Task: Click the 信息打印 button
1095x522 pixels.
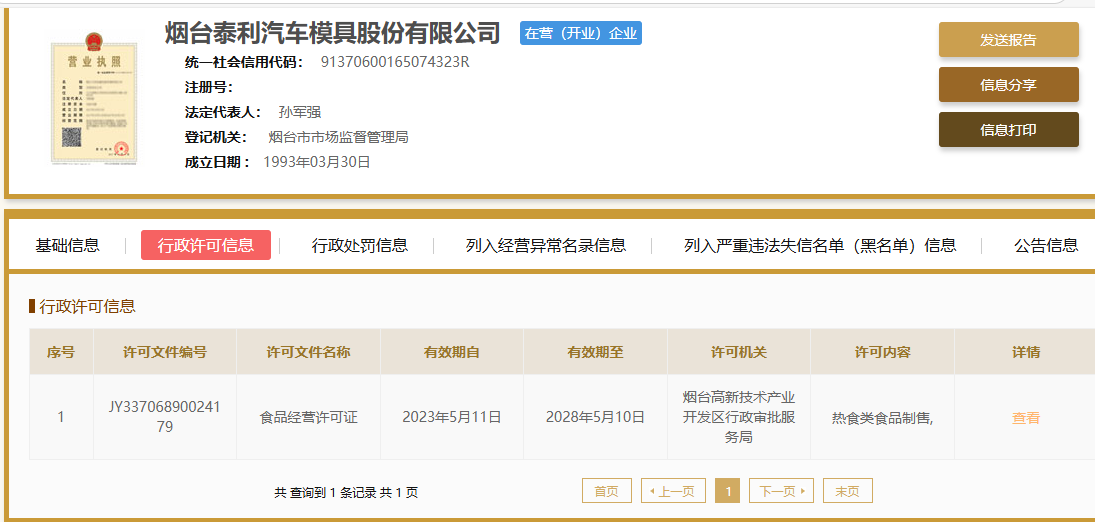Action: coord(1008,129)
